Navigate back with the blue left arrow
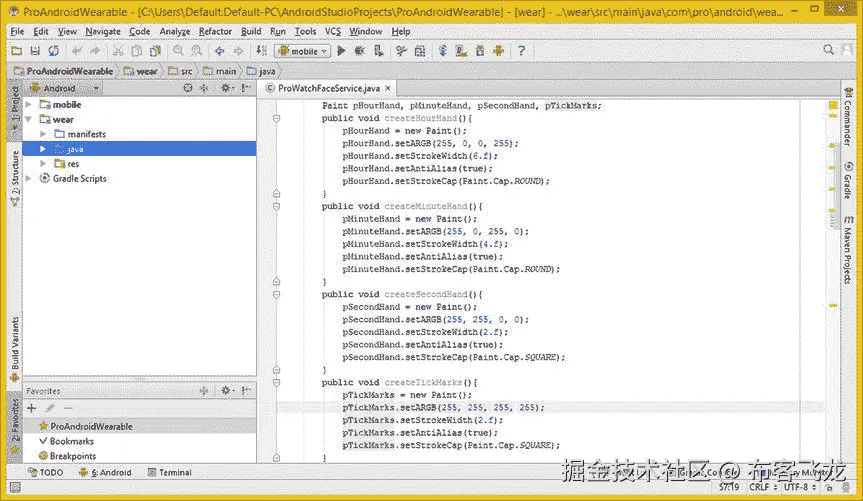This screenshot has height=501, width=863. click(x=220, y=51)
